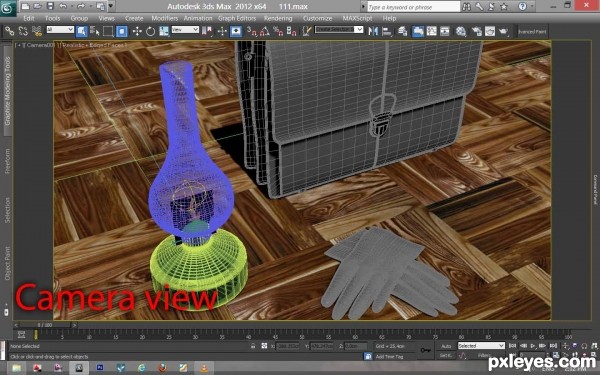Select the Move transform tool
This screenshot has width=600, height=375.
click(137, 31)
